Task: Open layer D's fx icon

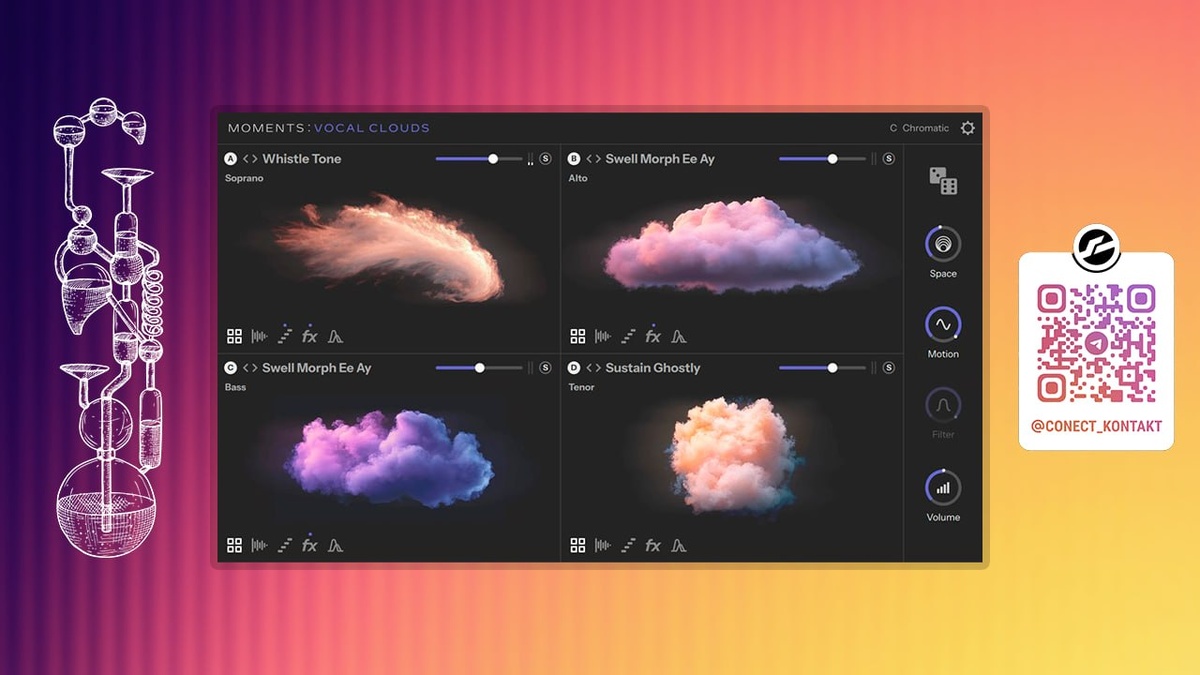Action: click(653, 545)
